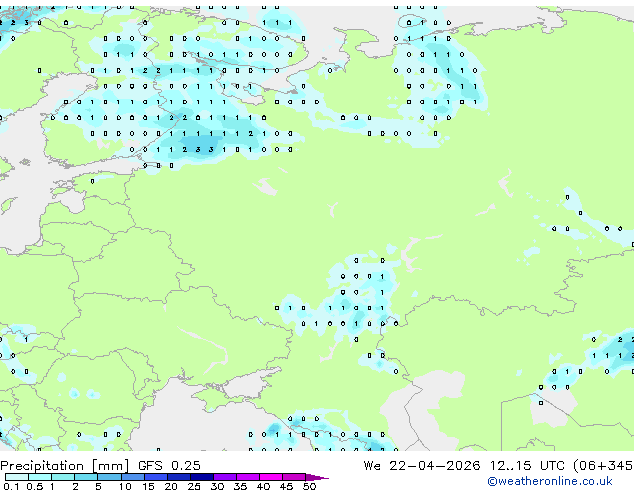Click the legend value '10'
This screenshot has height=490, width=634.
[x=125, y=486]
